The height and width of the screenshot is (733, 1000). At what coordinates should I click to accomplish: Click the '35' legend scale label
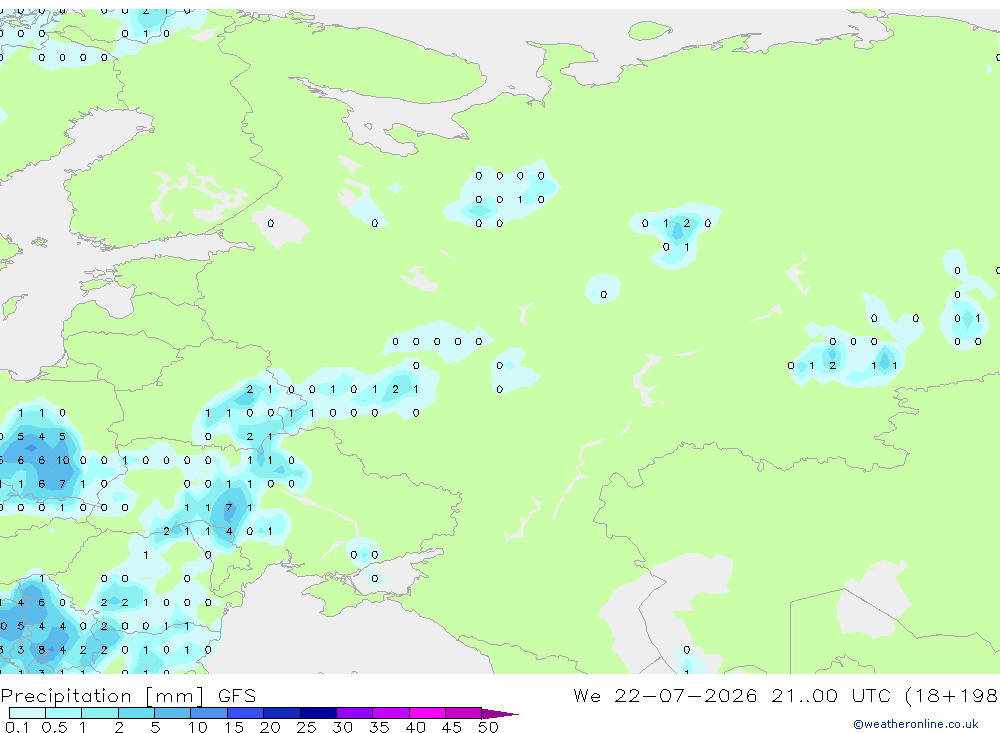tap(379, 727)
